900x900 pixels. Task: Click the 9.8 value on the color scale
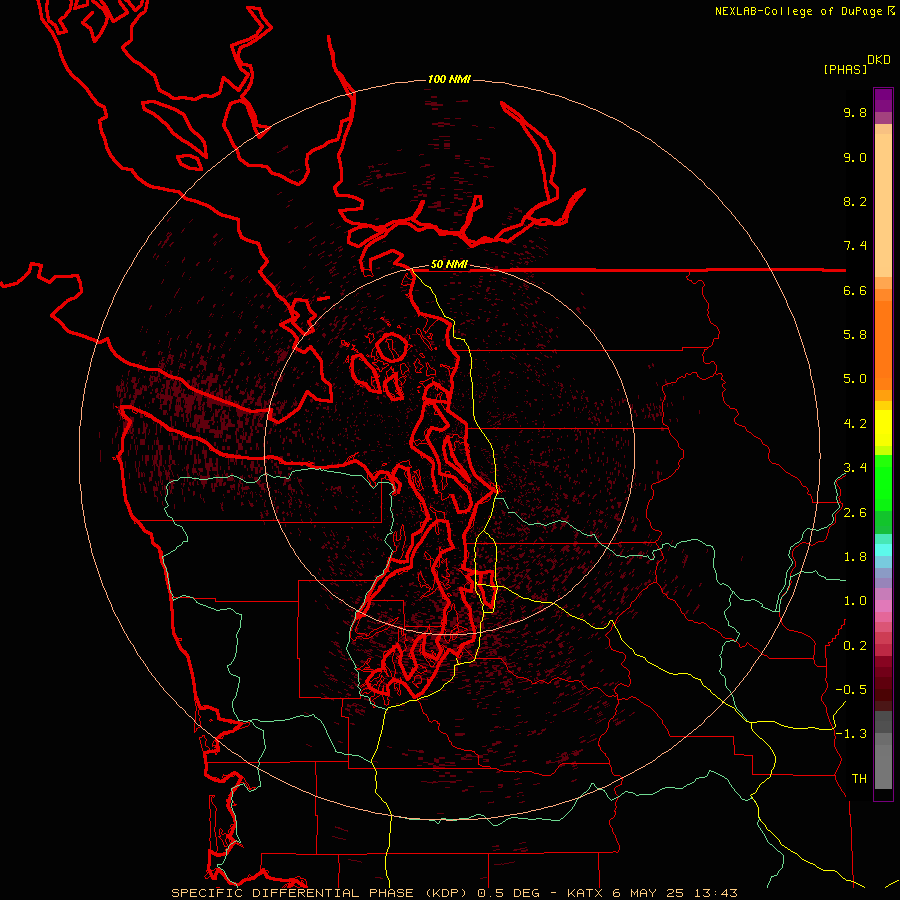[855, 112]
